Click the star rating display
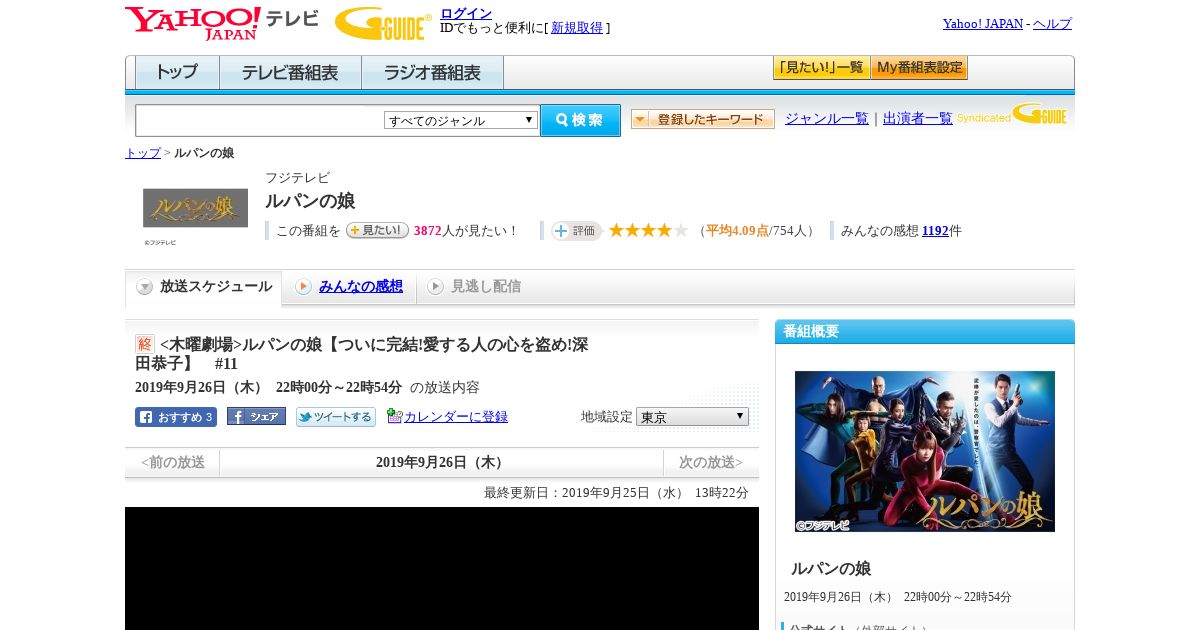Screen dimensions: 1200x630 coord(648,230)
